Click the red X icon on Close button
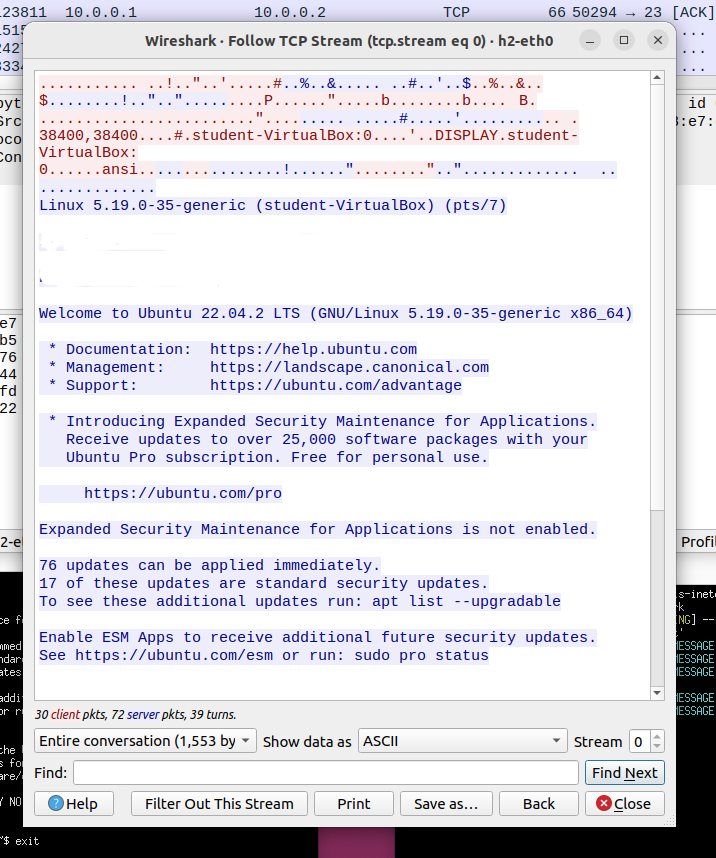Screen dimensions: 716x858 [x=604, y=803]
